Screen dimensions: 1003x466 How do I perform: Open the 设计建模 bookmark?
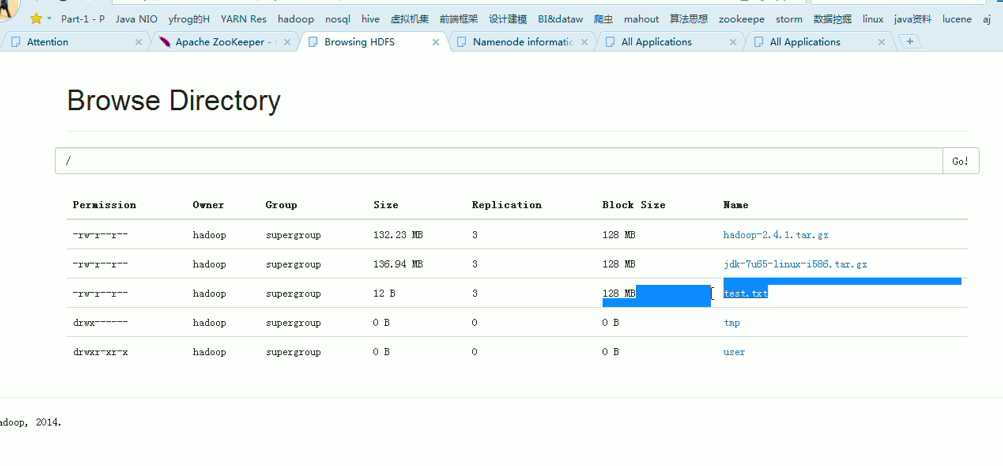click(x=508, y=19)
